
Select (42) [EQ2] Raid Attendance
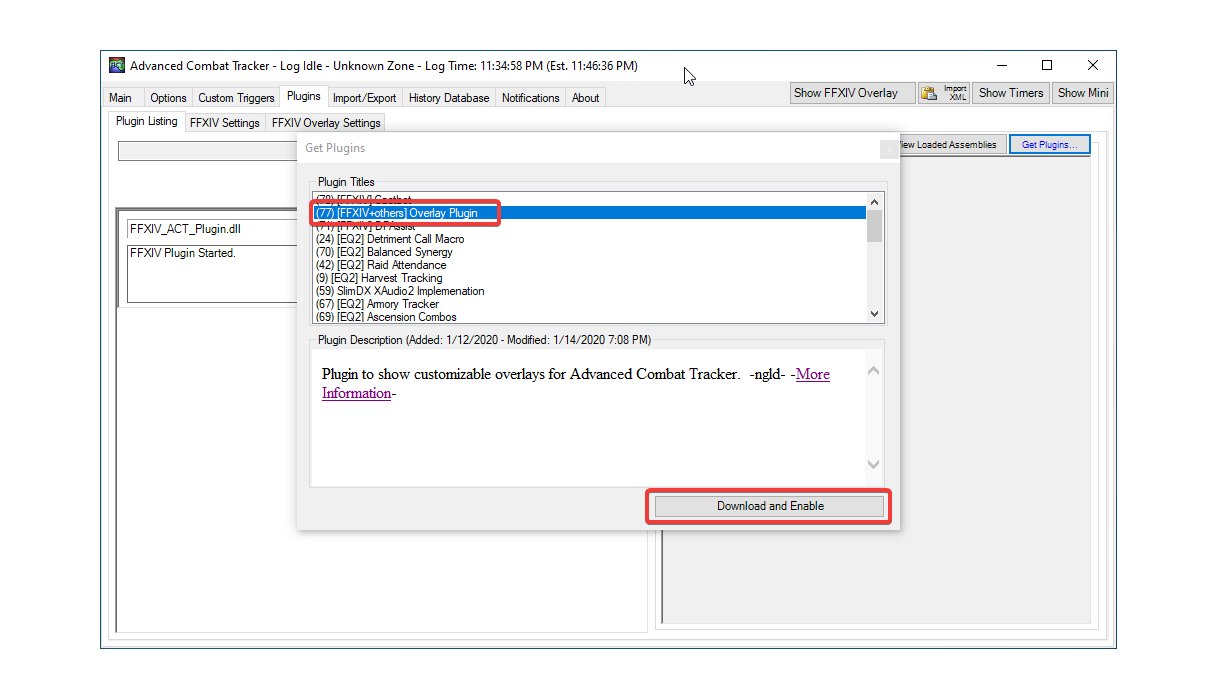coord(590,265)
